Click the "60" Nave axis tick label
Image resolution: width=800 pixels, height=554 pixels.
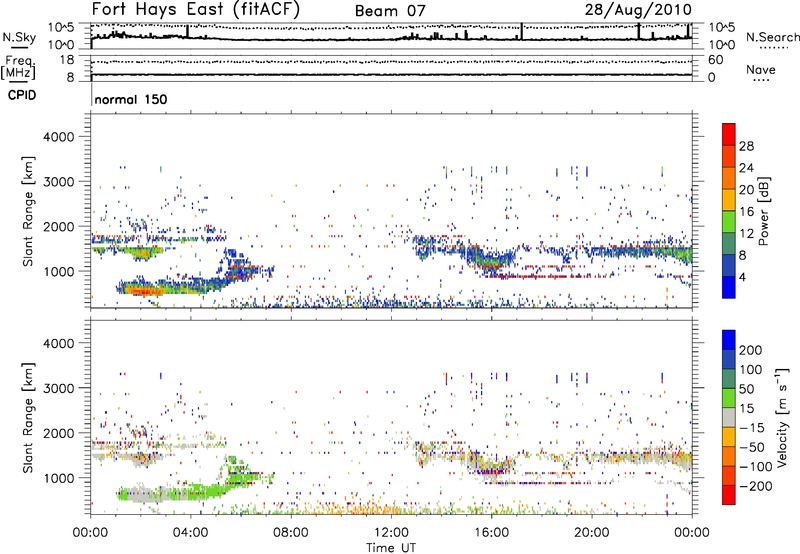pos(716,60)
